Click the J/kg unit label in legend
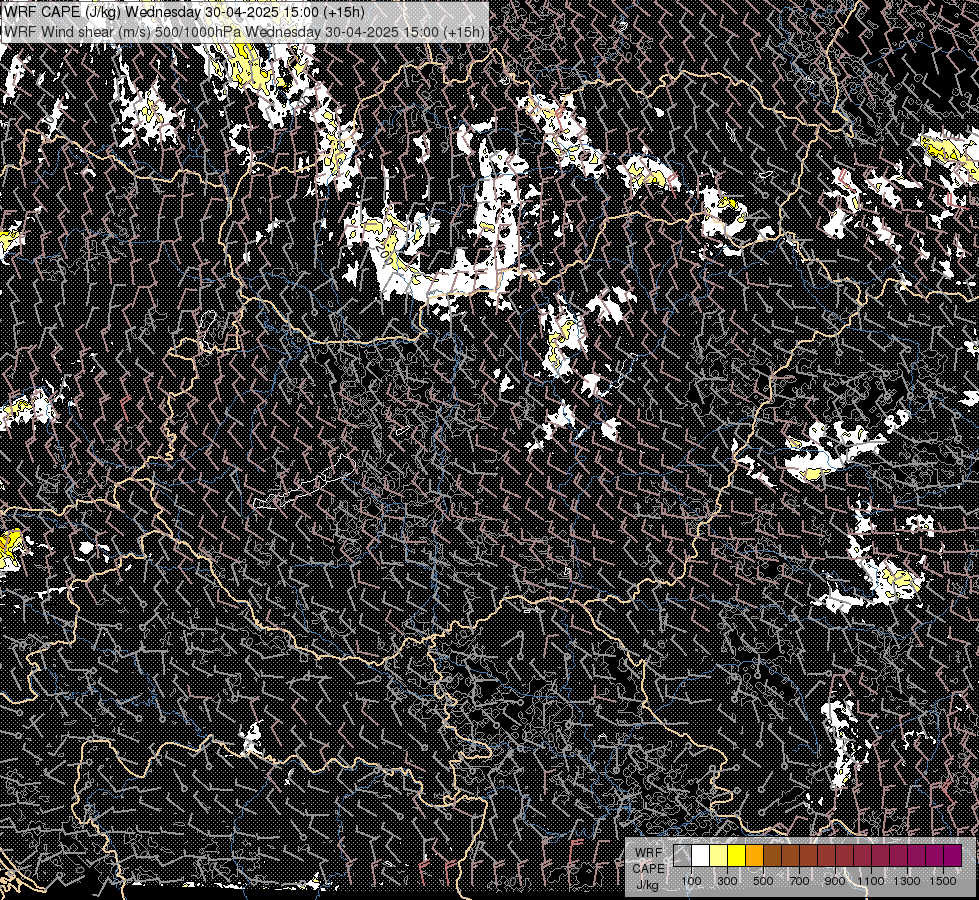Viewport: 979px width, 900px height. 647,885
